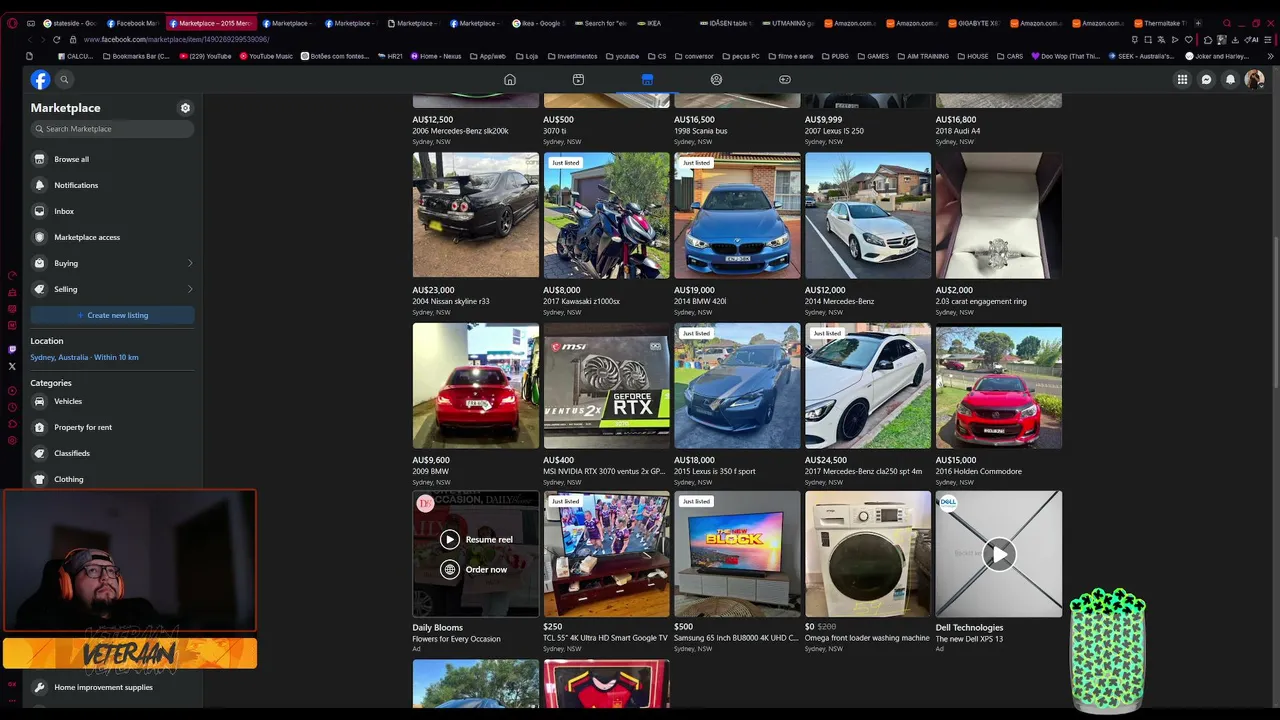
Task: Click the Clothing shirt icon
Action: pos(40,479)
